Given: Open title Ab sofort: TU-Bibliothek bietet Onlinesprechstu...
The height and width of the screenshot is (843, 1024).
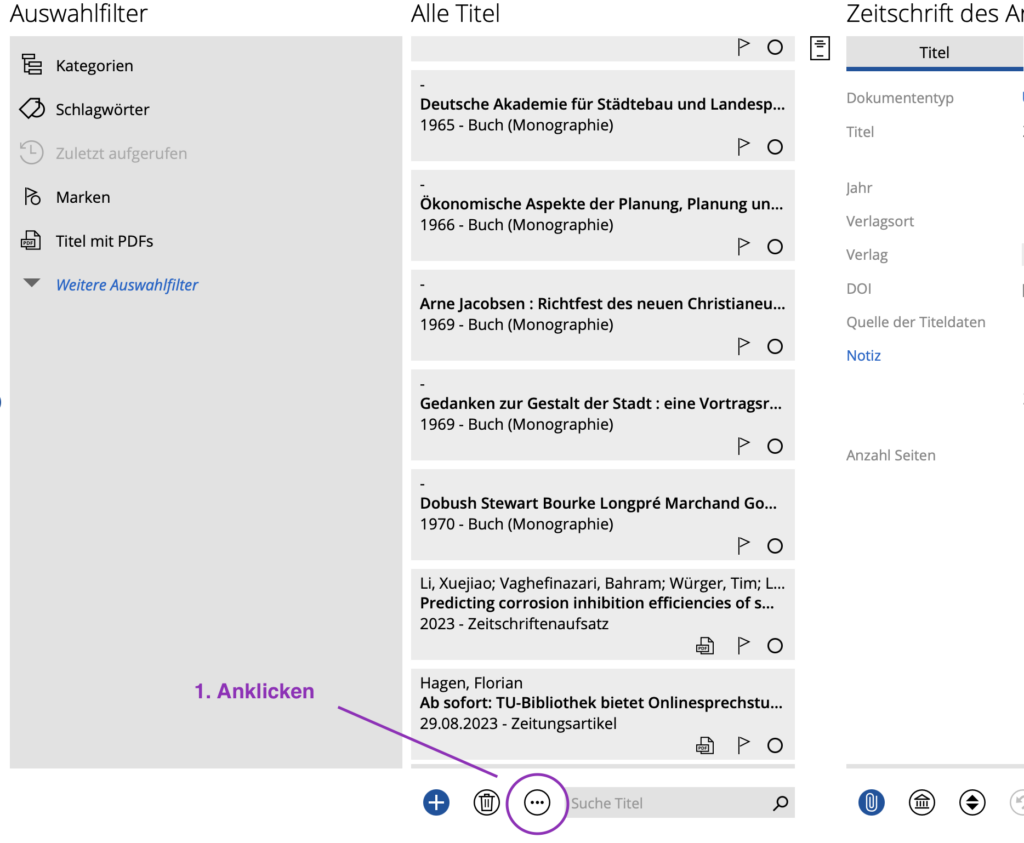Looking at the screenshot, I should [601, 703].
